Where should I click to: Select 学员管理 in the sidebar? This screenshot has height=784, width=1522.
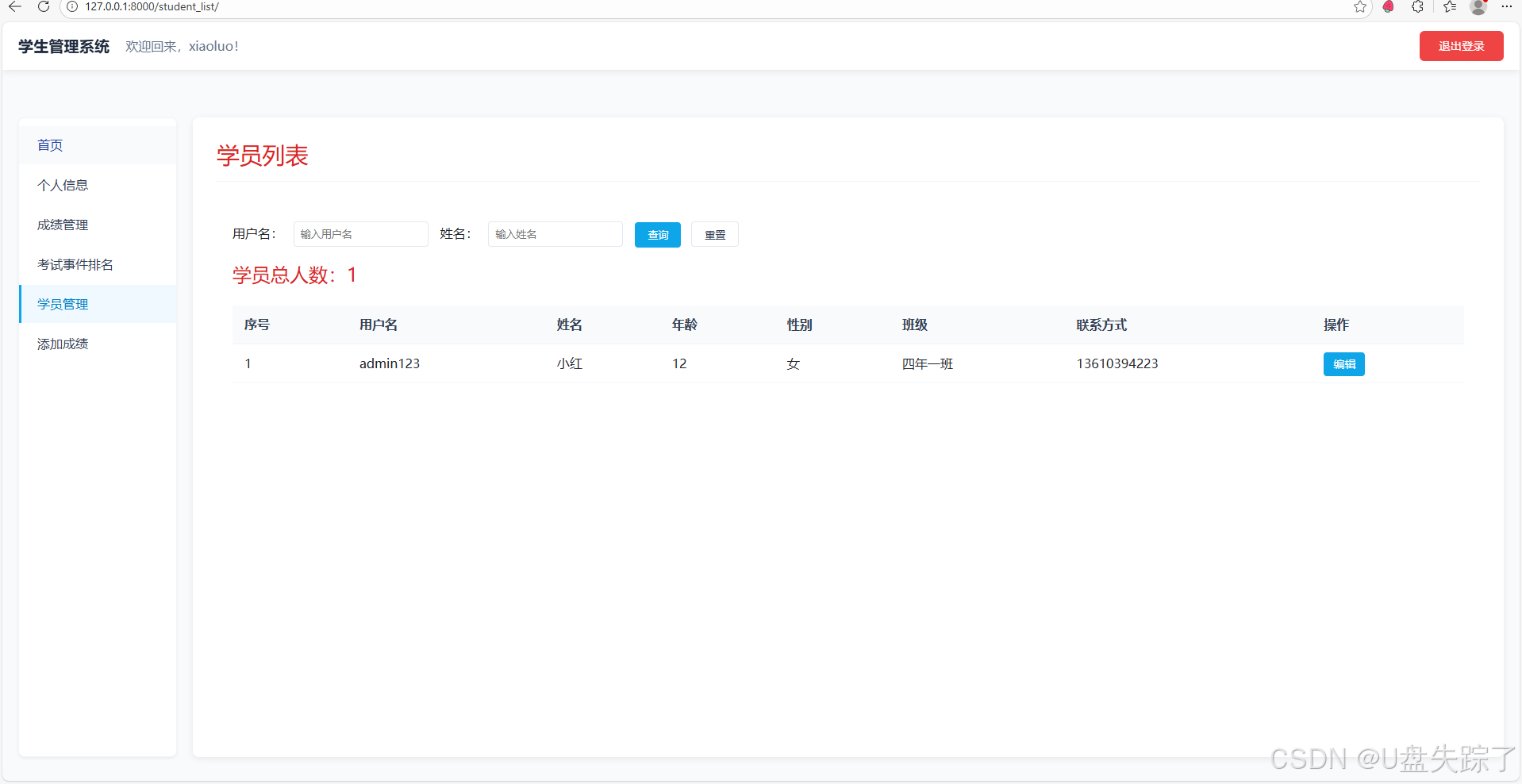click(x=98, y=304)
